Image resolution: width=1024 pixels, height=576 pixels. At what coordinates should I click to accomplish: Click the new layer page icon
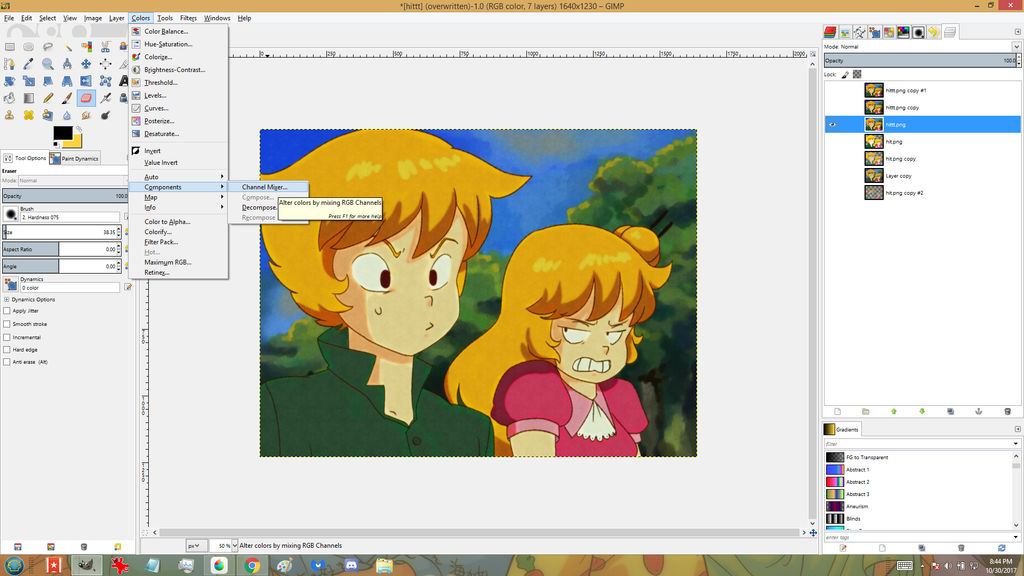click(837, 411)
